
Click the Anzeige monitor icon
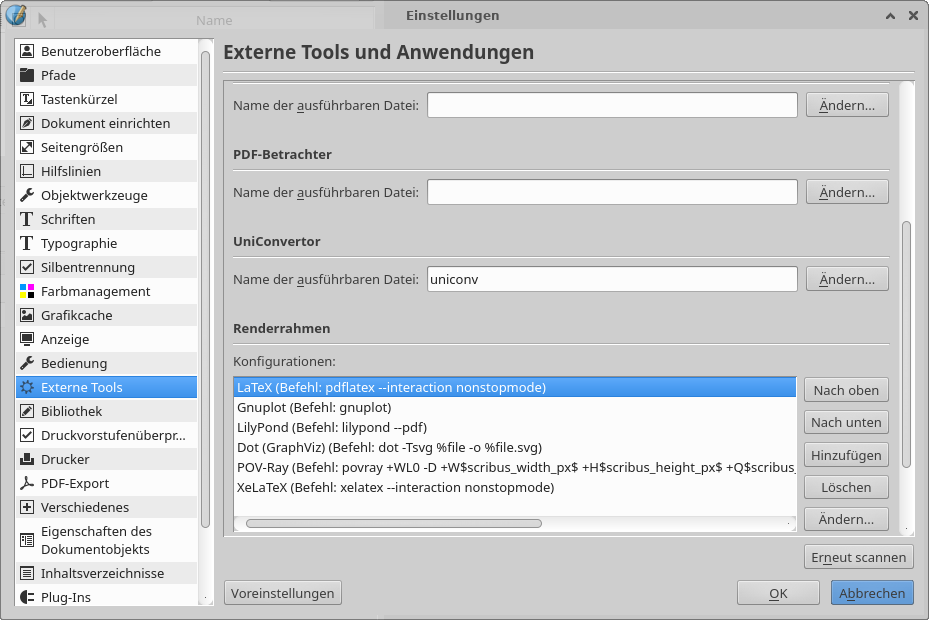click(27, 339)
